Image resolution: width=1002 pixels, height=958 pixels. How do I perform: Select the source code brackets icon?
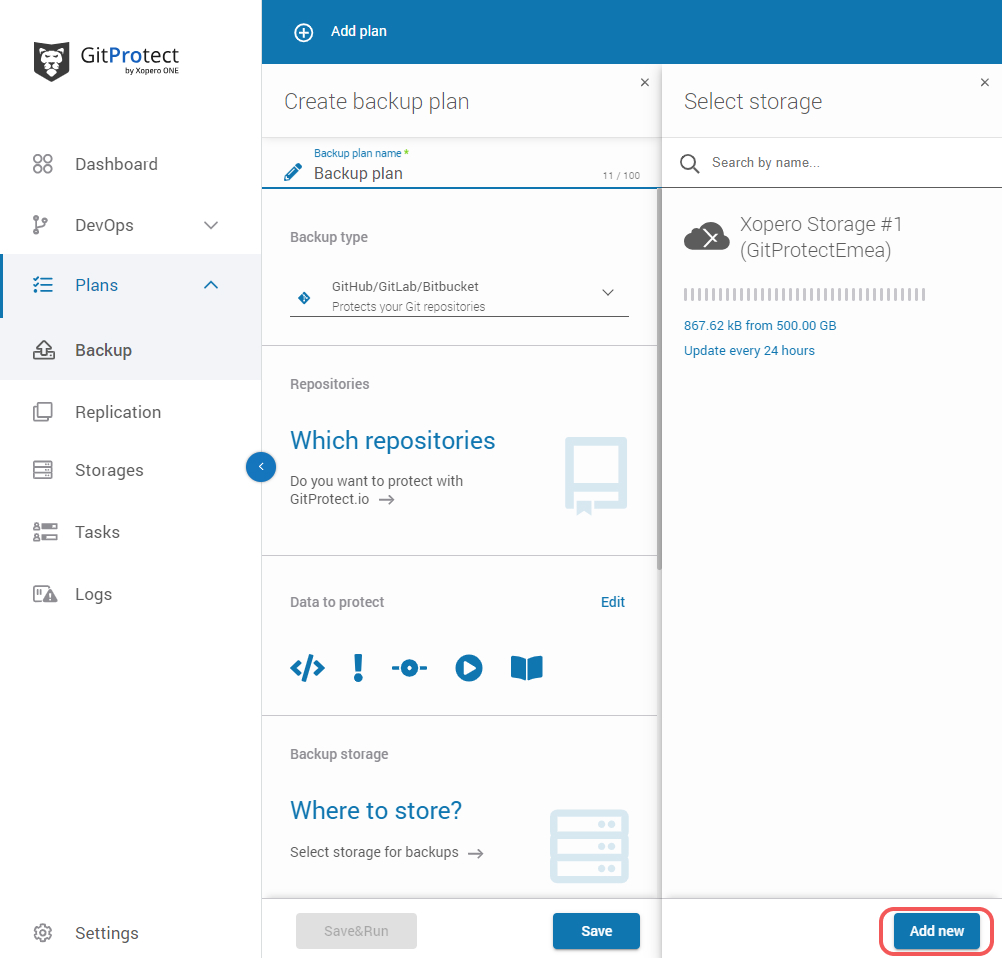pos(307,668)
